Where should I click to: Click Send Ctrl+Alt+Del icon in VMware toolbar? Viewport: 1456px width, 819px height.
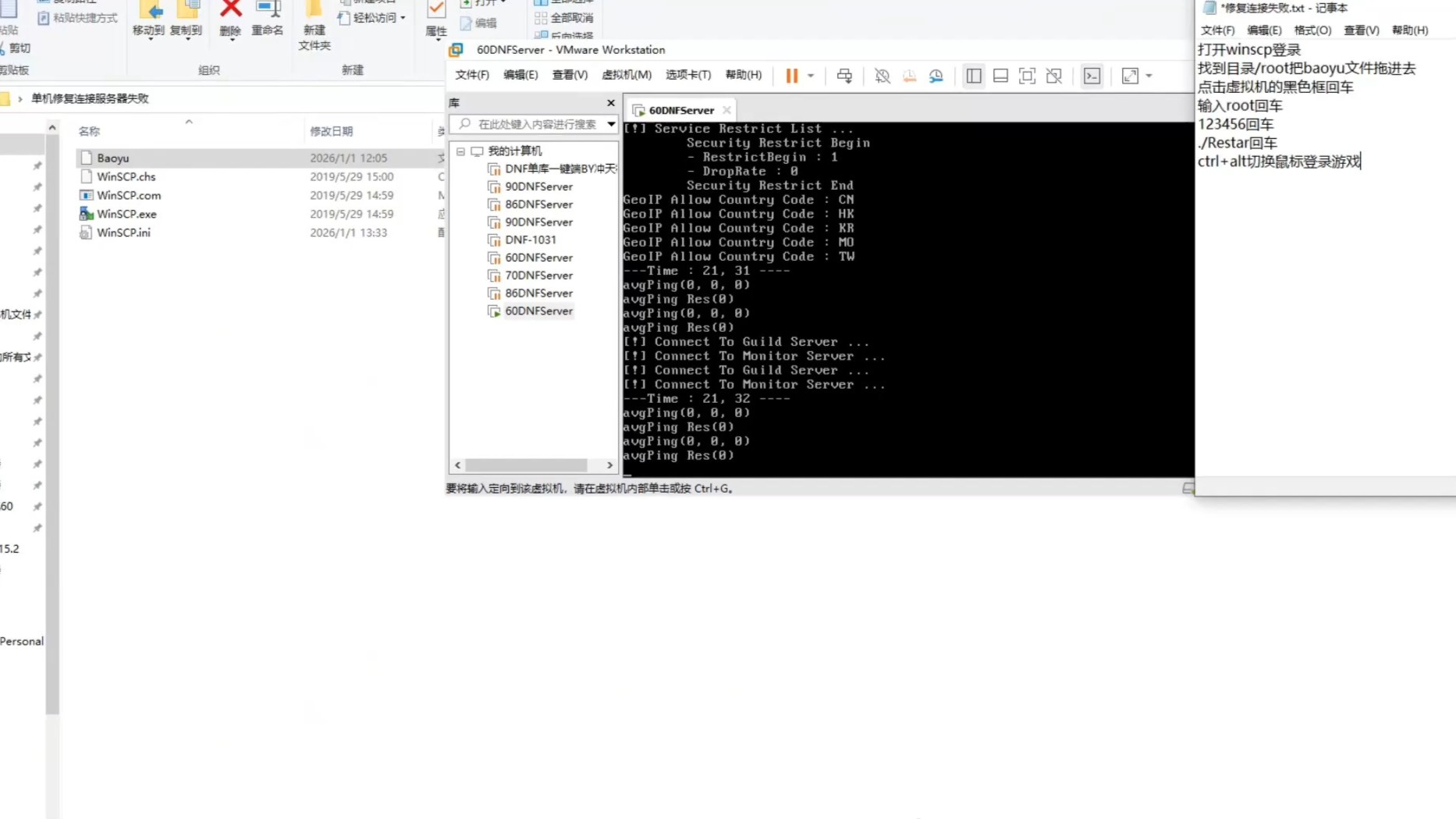coord(844,76)
